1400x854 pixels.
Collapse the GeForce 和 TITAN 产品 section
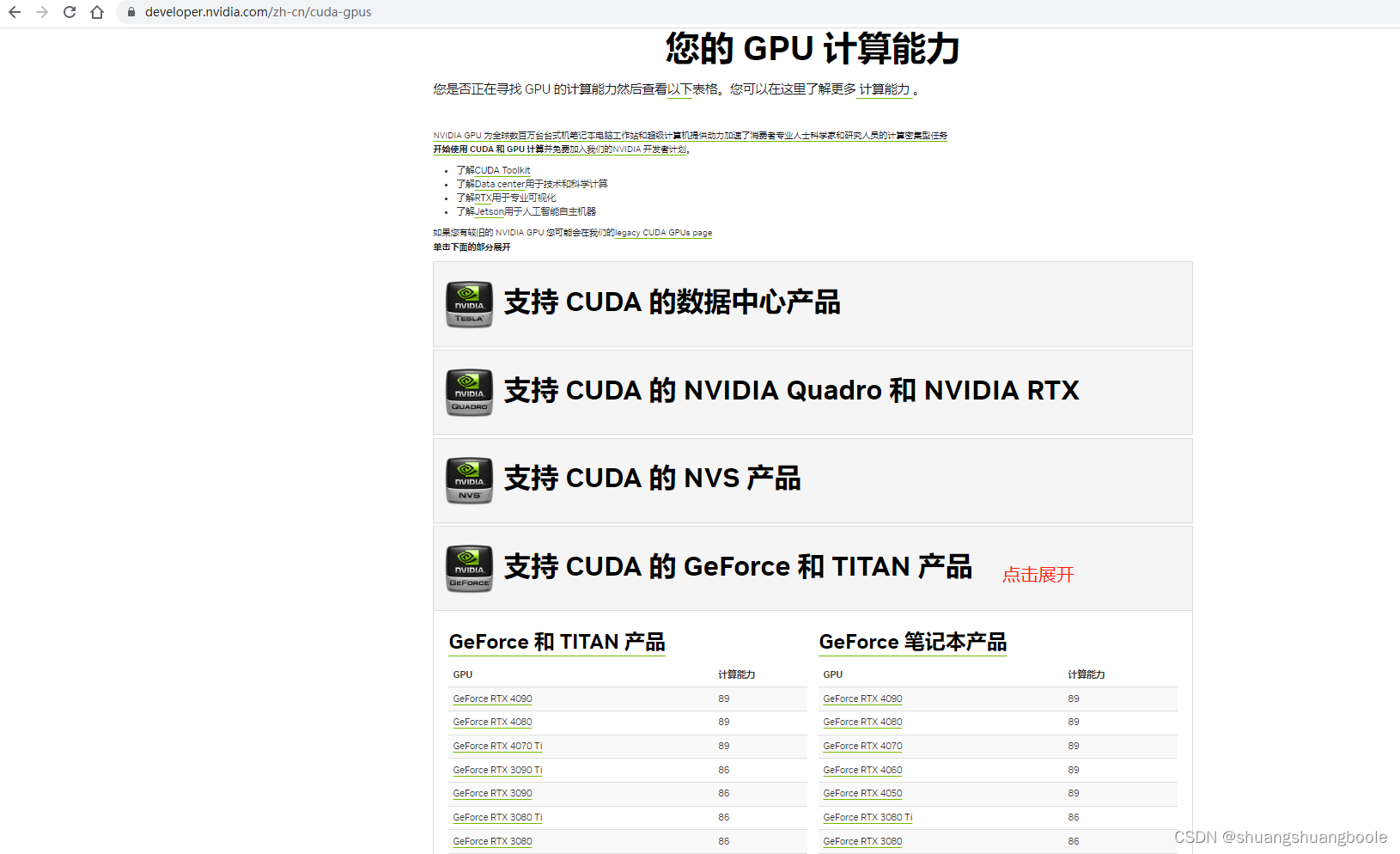(738, 566)
